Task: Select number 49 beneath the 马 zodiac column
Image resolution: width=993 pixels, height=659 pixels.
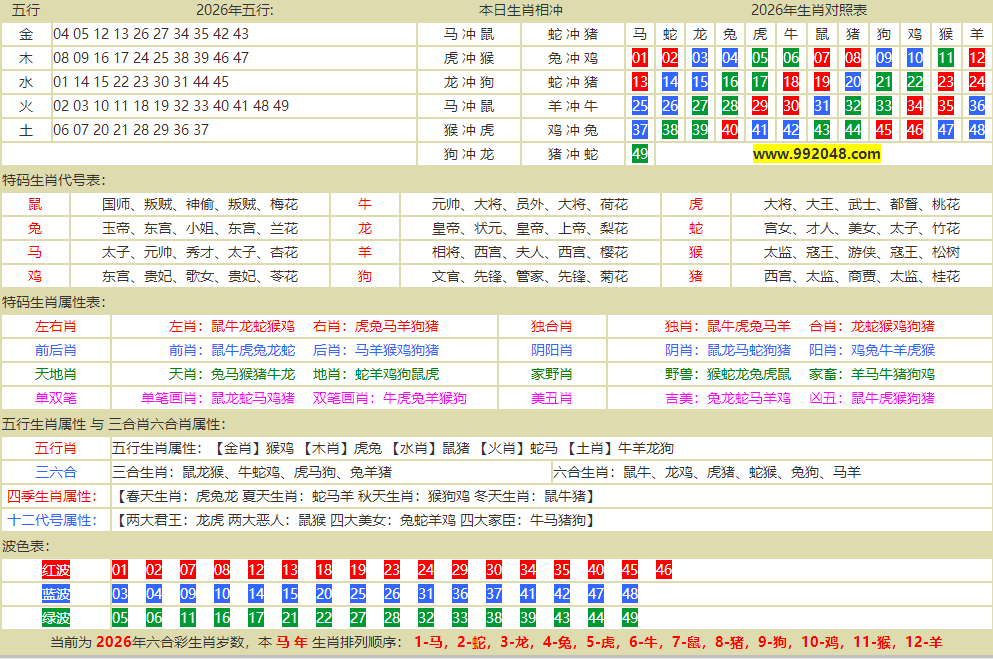Action: [640, 154]
